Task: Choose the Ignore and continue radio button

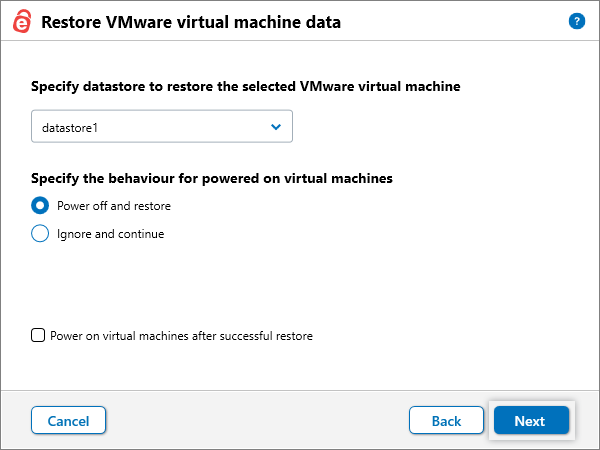Action: click(40, 234)
